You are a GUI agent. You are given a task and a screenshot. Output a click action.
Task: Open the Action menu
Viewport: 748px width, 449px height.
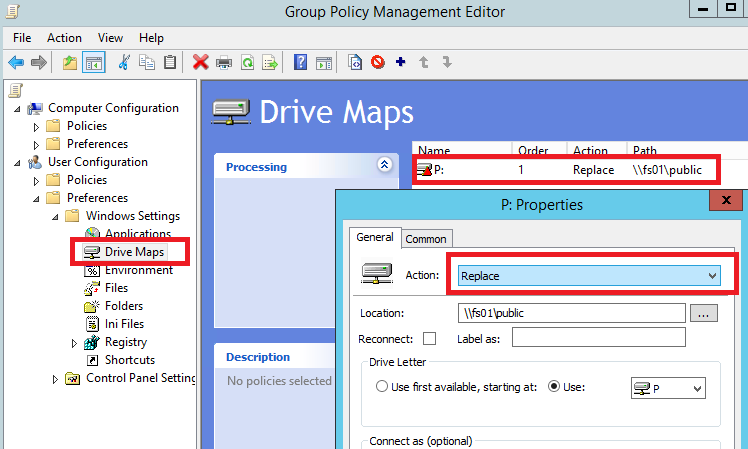(64, 37)
